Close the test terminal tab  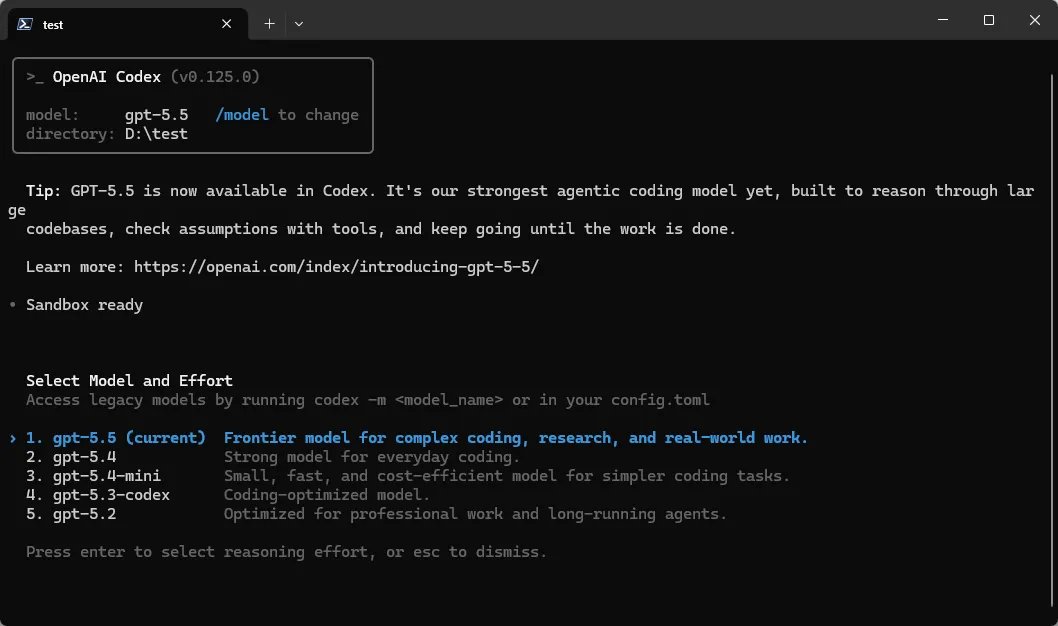[x=227, y=24]
